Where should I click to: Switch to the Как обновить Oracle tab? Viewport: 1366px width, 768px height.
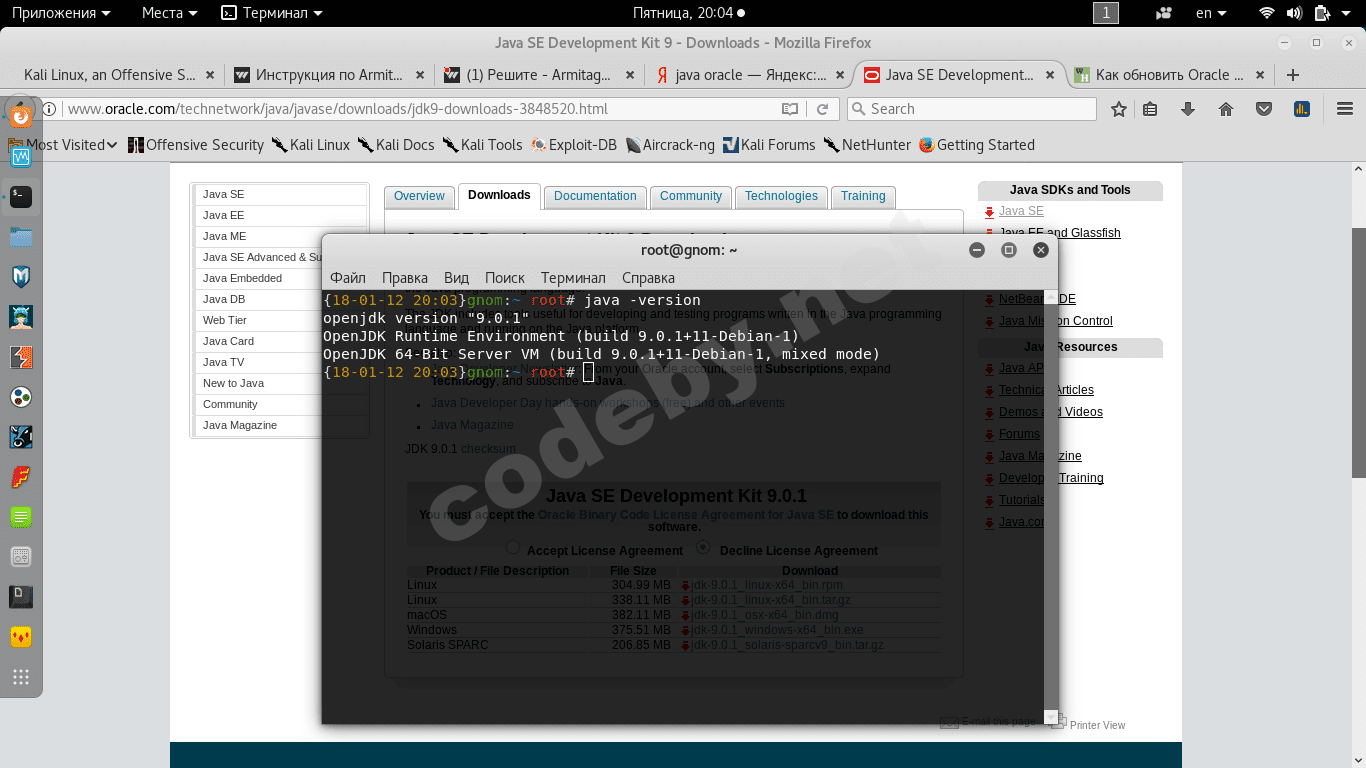click(x=1169, y=75)
